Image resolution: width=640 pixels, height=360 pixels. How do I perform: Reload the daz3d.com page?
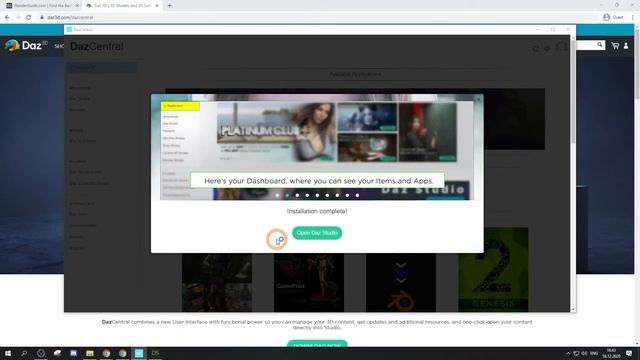(29, 17)
